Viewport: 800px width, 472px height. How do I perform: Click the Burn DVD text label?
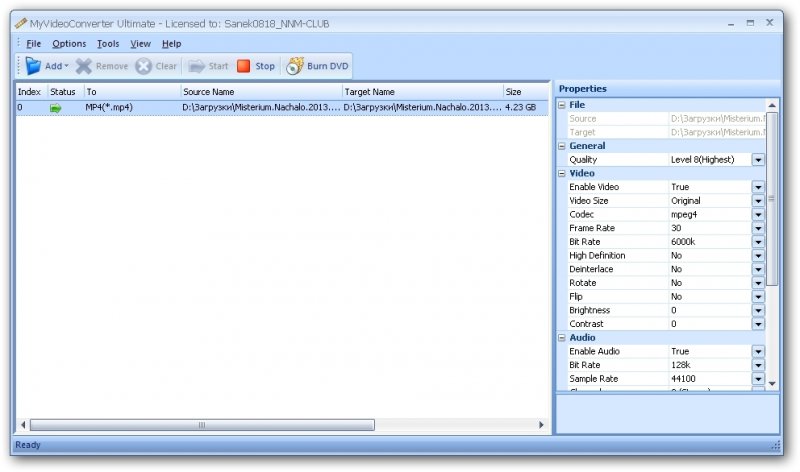[x=328, y=66]
